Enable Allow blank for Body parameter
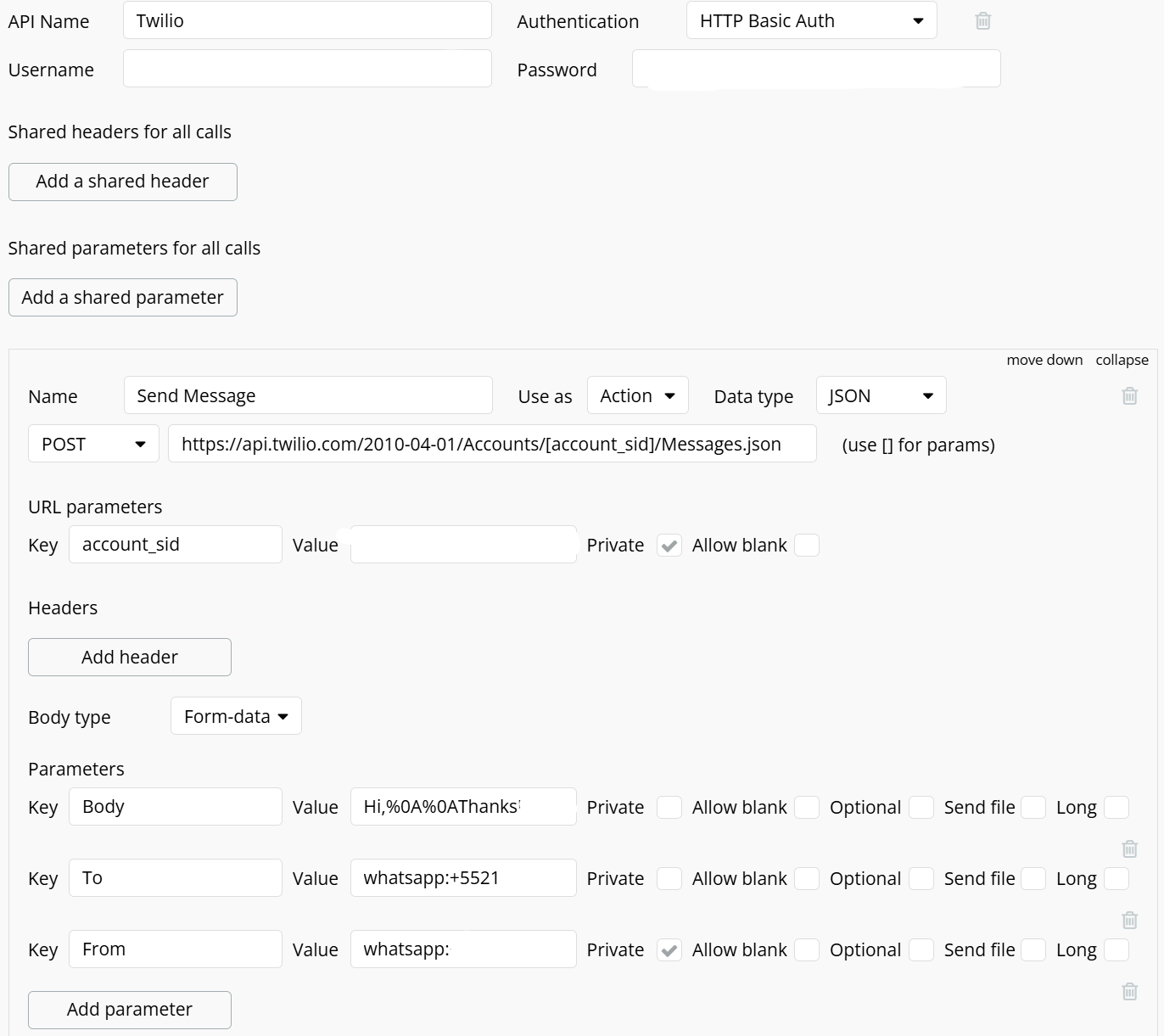 807,808
